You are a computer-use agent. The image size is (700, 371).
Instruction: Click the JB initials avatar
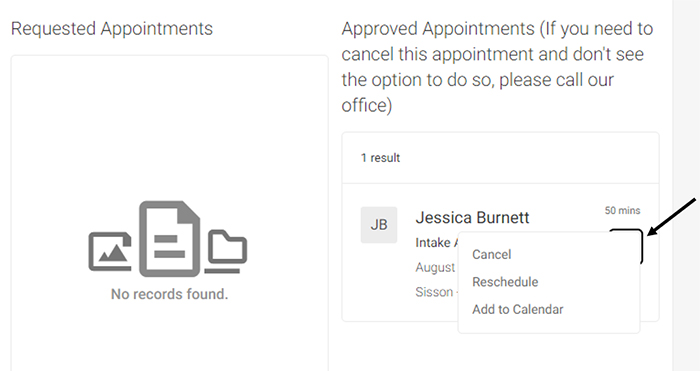(x=379, y=225)
